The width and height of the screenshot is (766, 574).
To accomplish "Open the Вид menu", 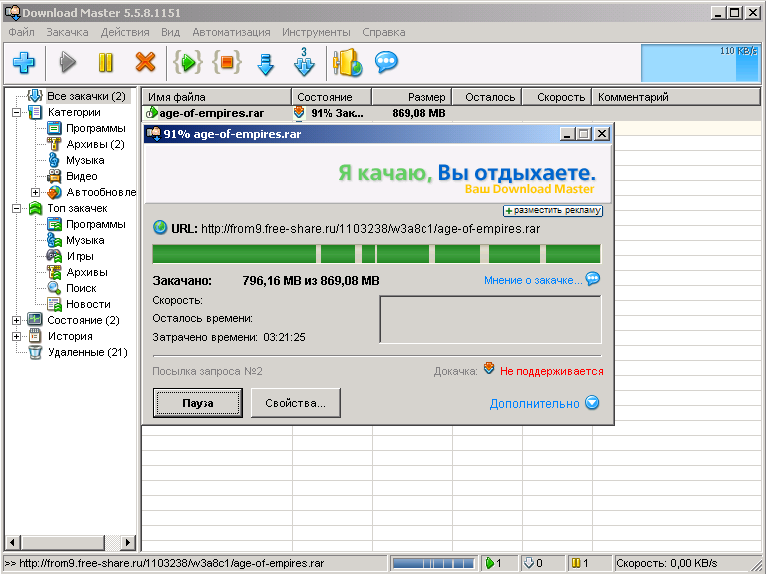I will [x=170, y=32].
